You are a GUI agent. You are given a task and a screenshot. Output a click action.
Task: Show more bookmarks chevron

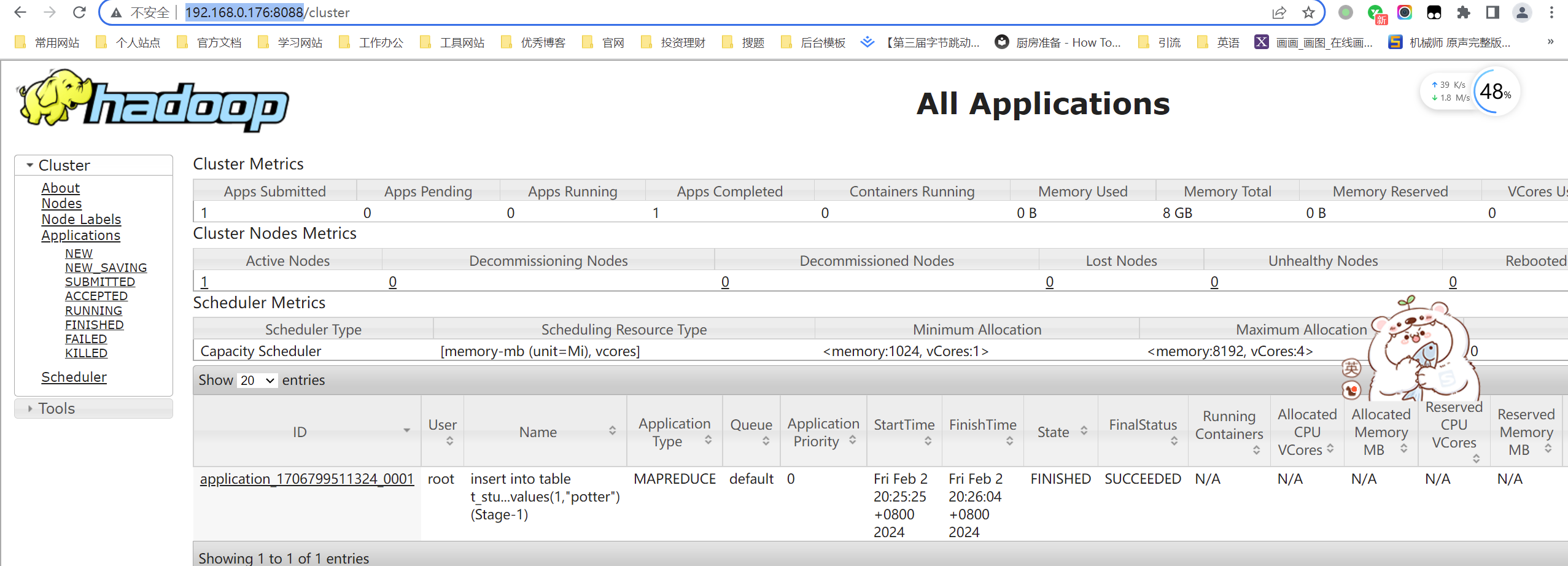1551,42
